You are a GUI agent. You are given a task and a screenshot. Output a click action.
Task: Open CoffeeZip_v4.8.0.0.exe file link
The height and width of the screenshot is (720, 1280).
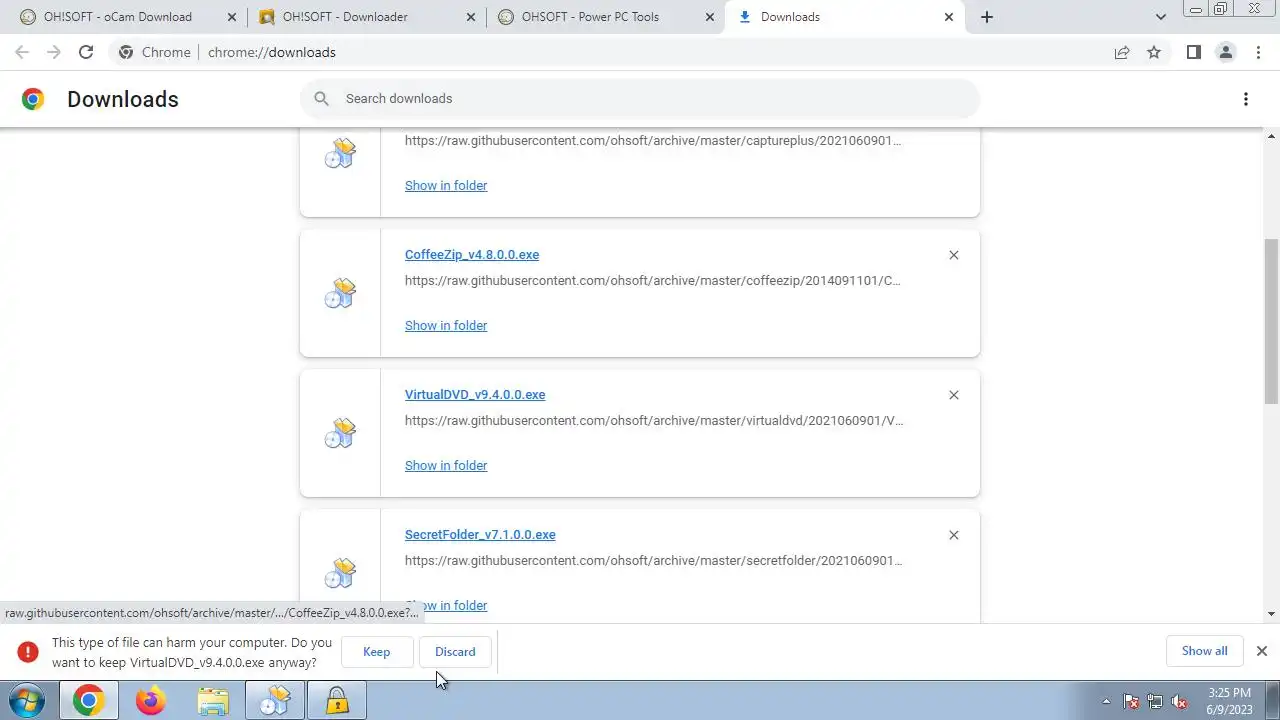tap(472, 255)
